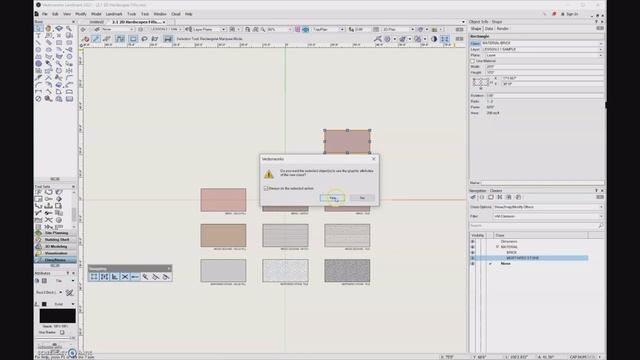Open Classes view in Navigation palette
640x360 pixels.
tap(473, 197)
